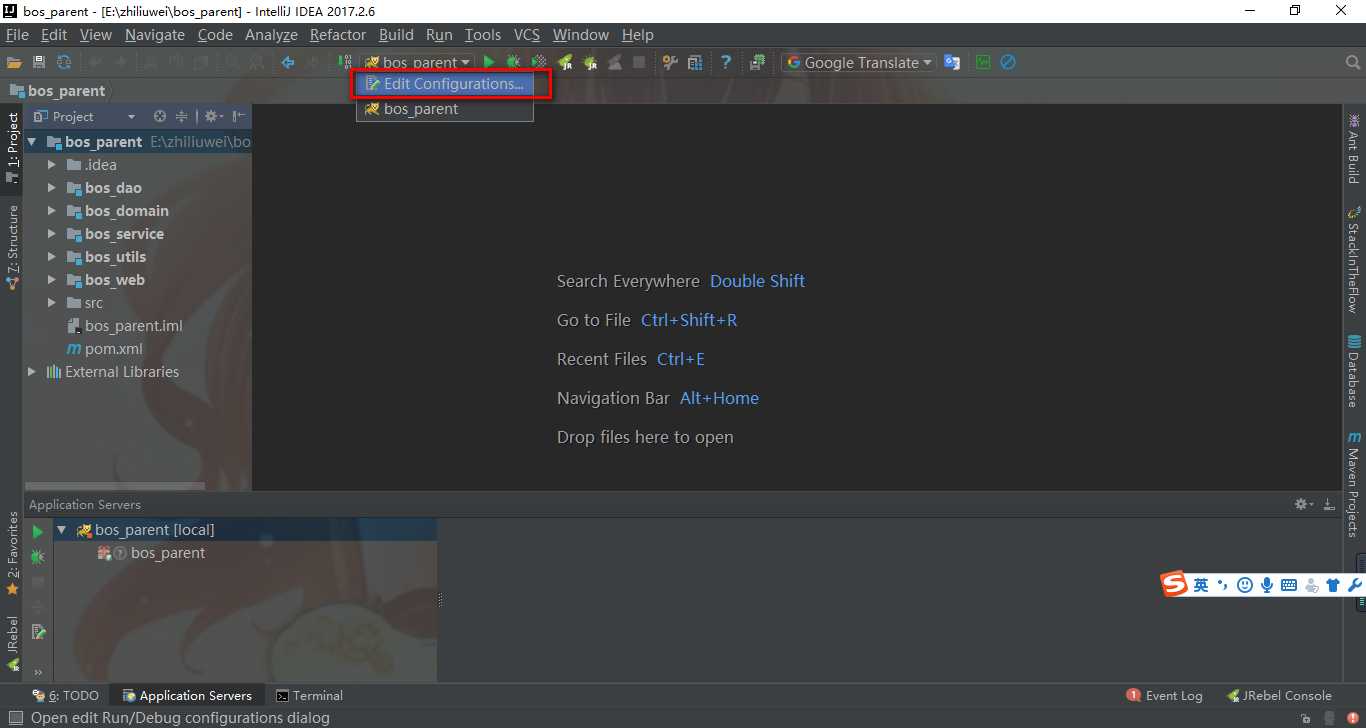Click the Run with Coverage toolbar icon
Image resolution: width=1366 pixels, height=728 pixels.
click(539, 62)
